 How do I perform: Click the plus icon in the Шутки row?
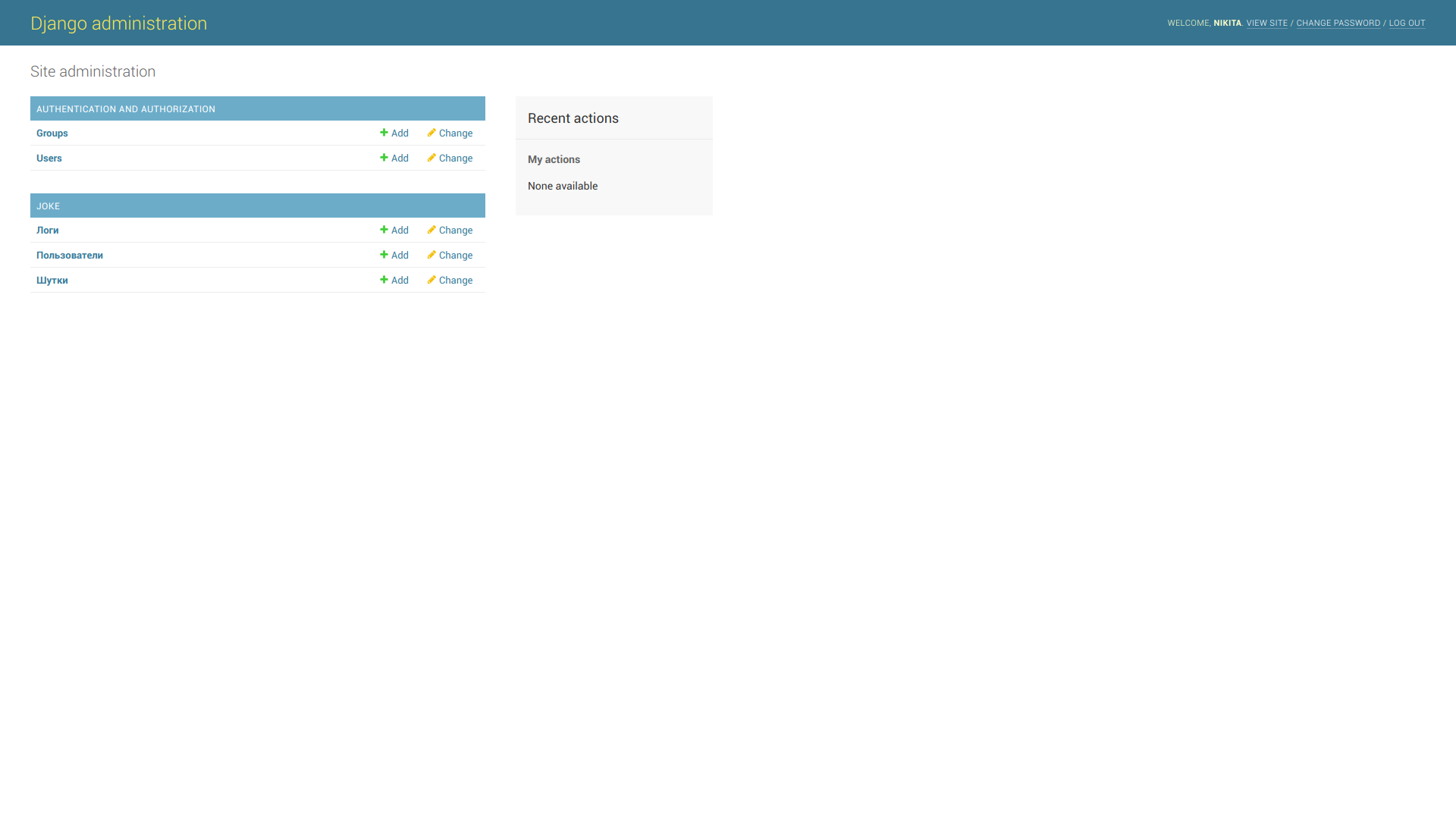coord(384,280)
